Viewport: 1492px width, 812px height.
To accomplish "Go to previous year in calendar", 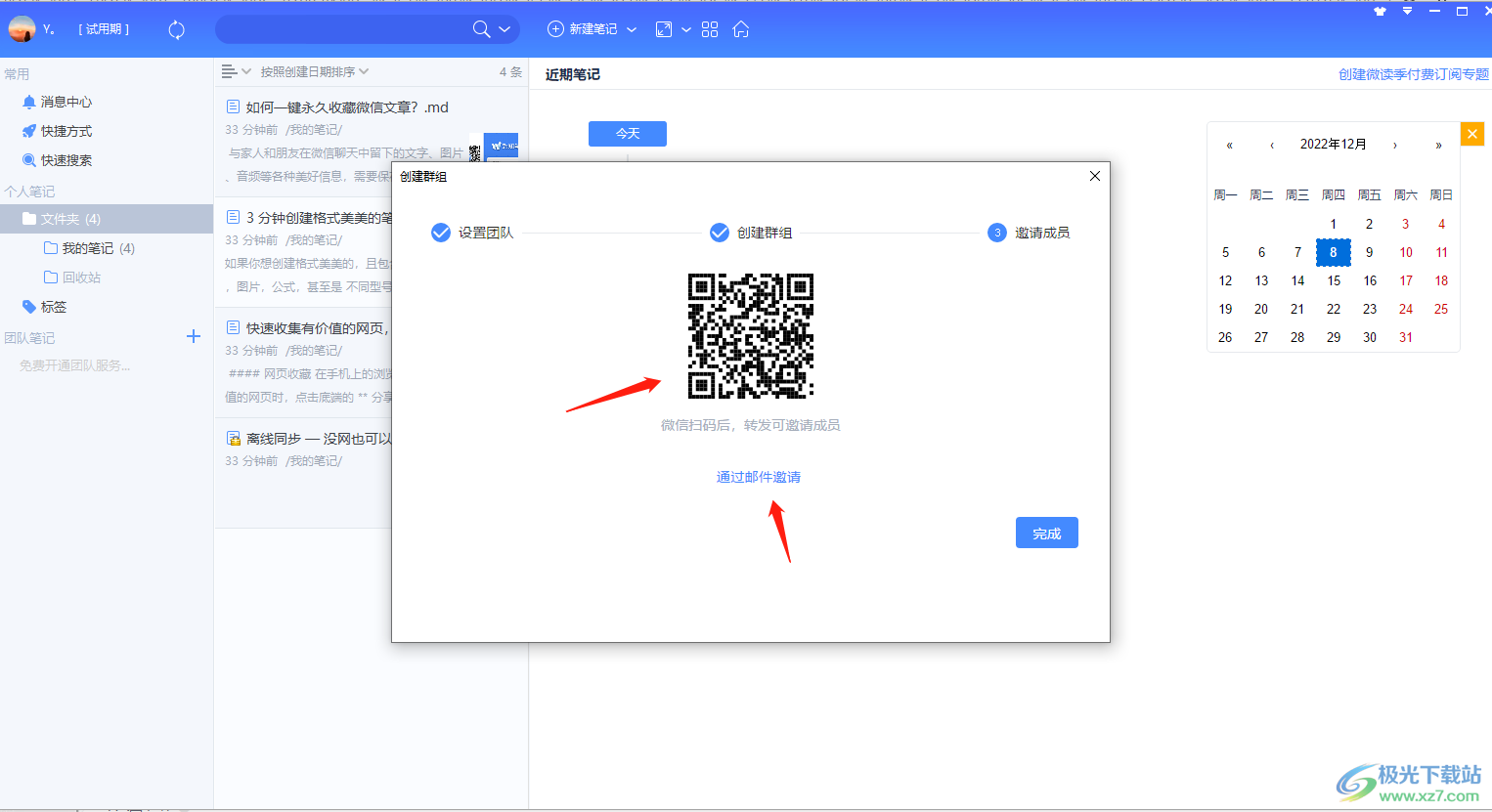I will pos(1229,145).
